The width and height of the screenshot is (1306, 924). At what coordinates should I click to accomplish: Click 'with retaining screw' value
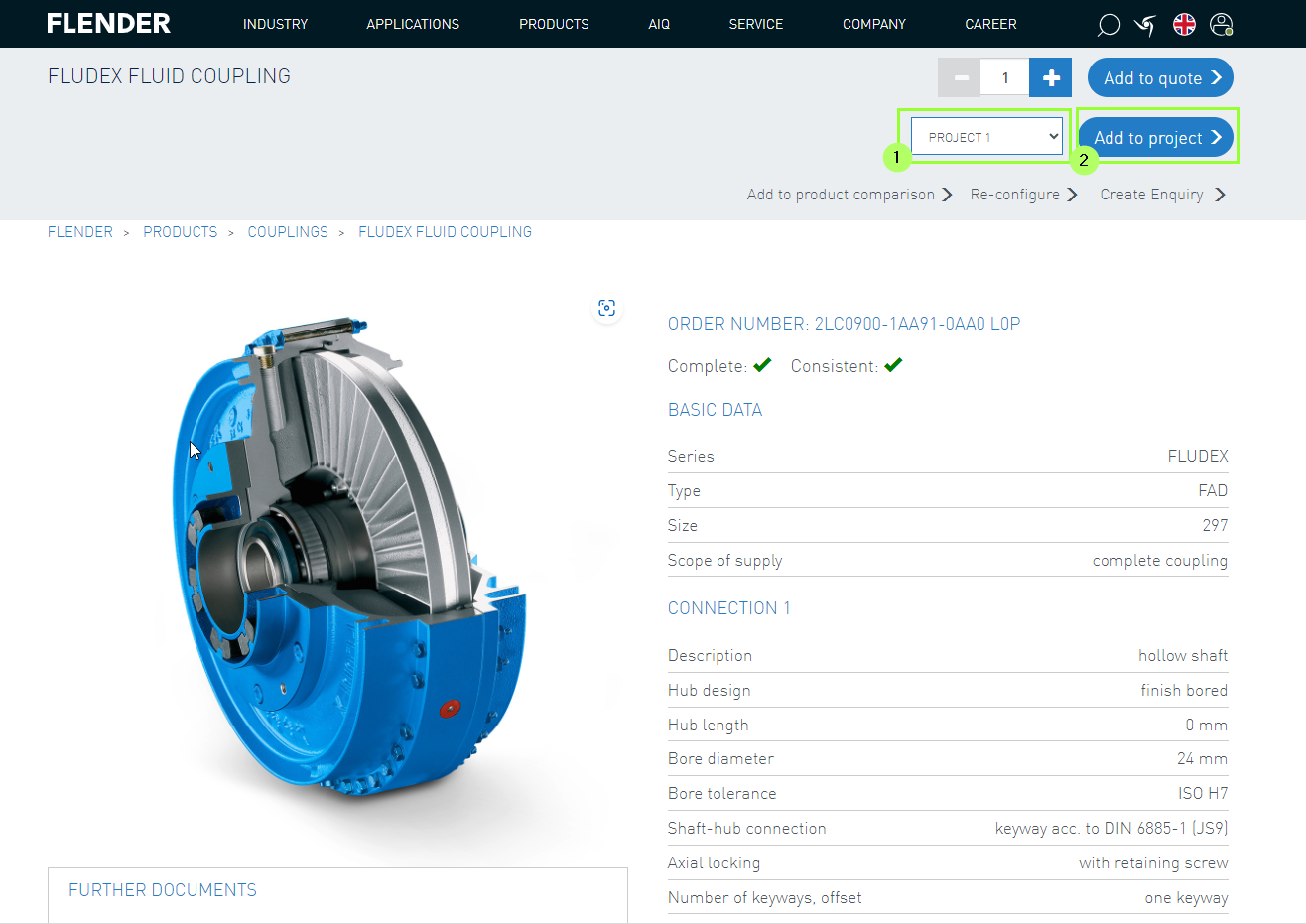[x=1153, y=863]
